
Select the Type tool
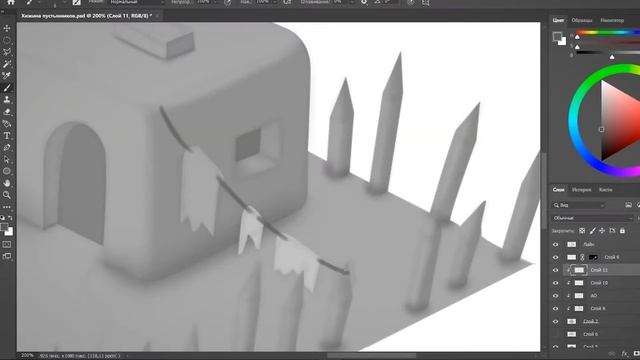(x=7, y=136)
